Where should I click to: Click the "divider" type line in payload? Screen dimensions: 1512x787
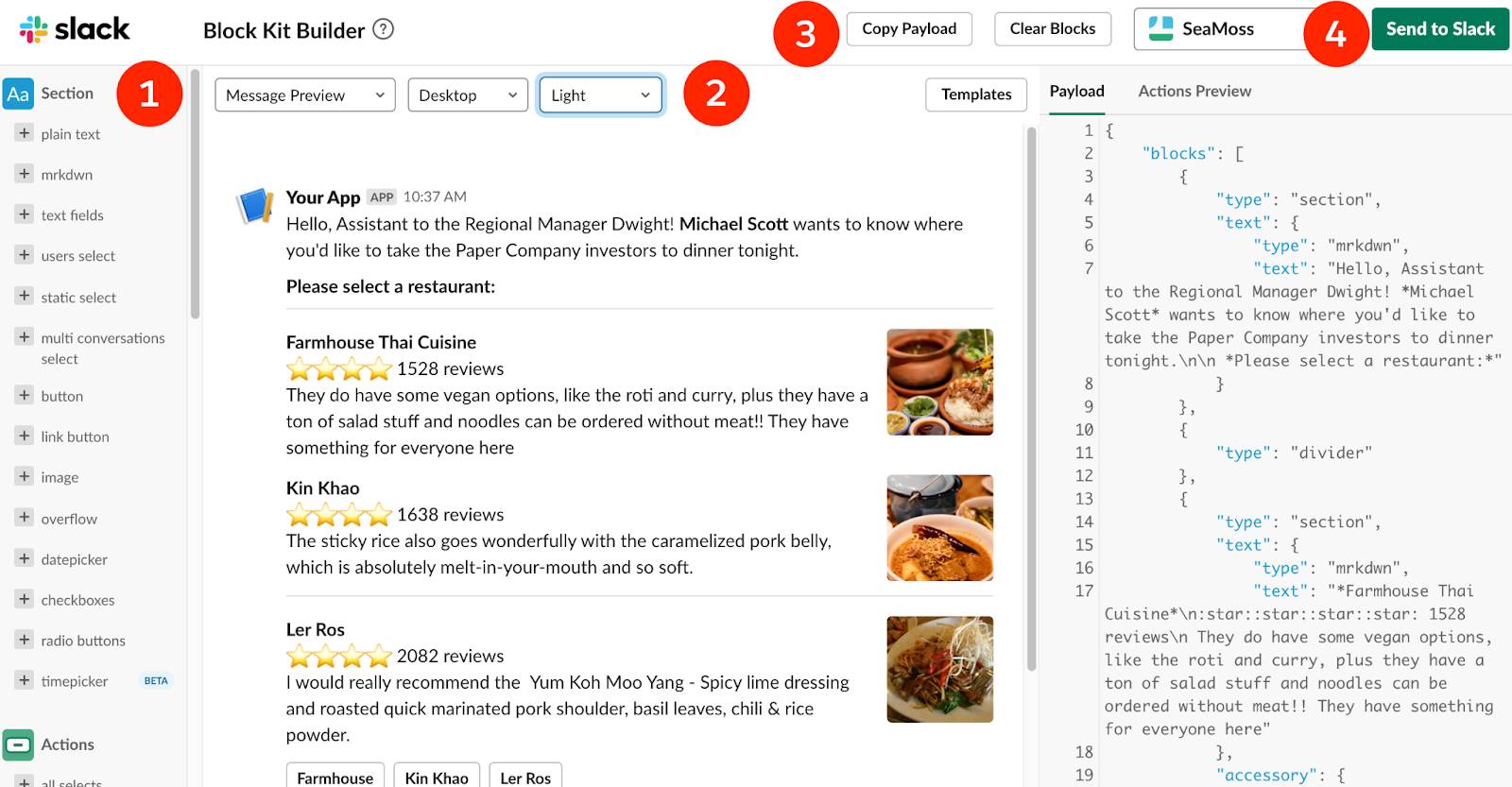pos(1294,453)
